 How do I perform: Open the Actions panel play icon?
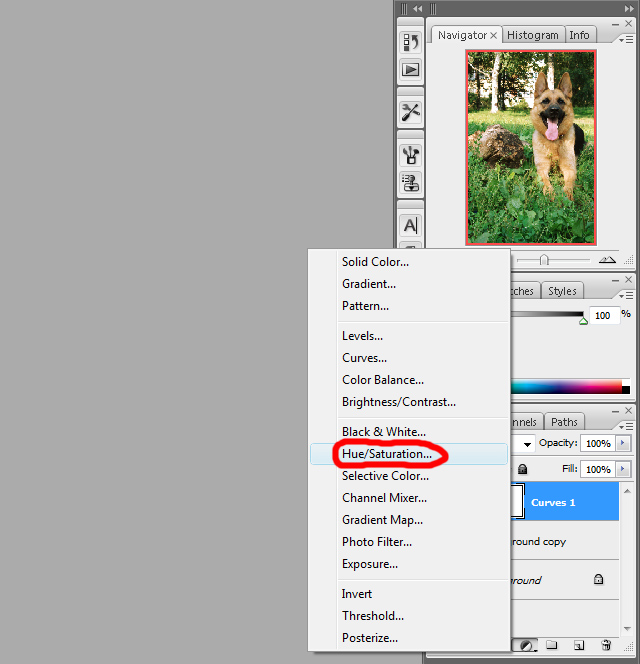tap(411, 70)
